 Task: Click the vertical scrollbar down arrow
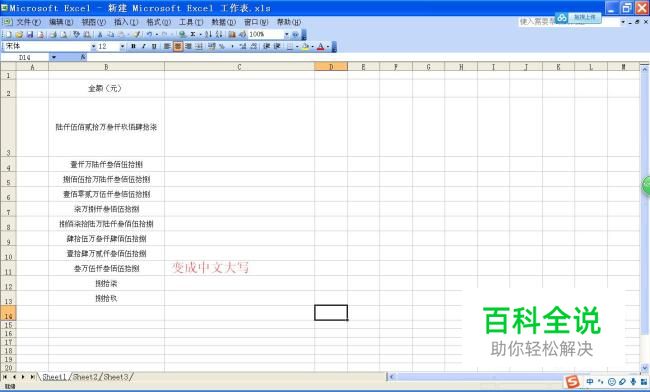coord(645,367)
